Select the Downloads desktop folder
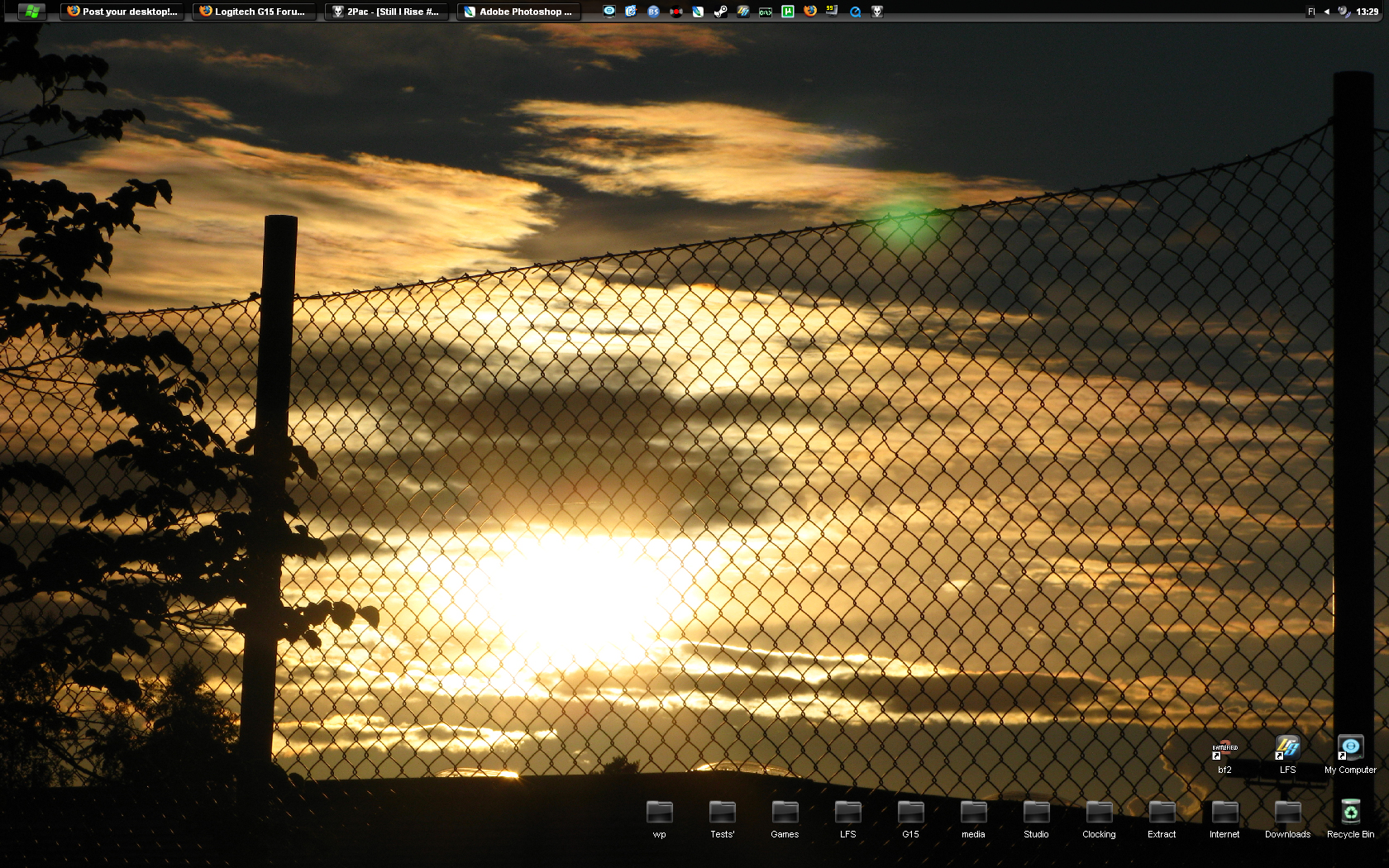The image size is (1389, 868). (x=1288, y=819)
